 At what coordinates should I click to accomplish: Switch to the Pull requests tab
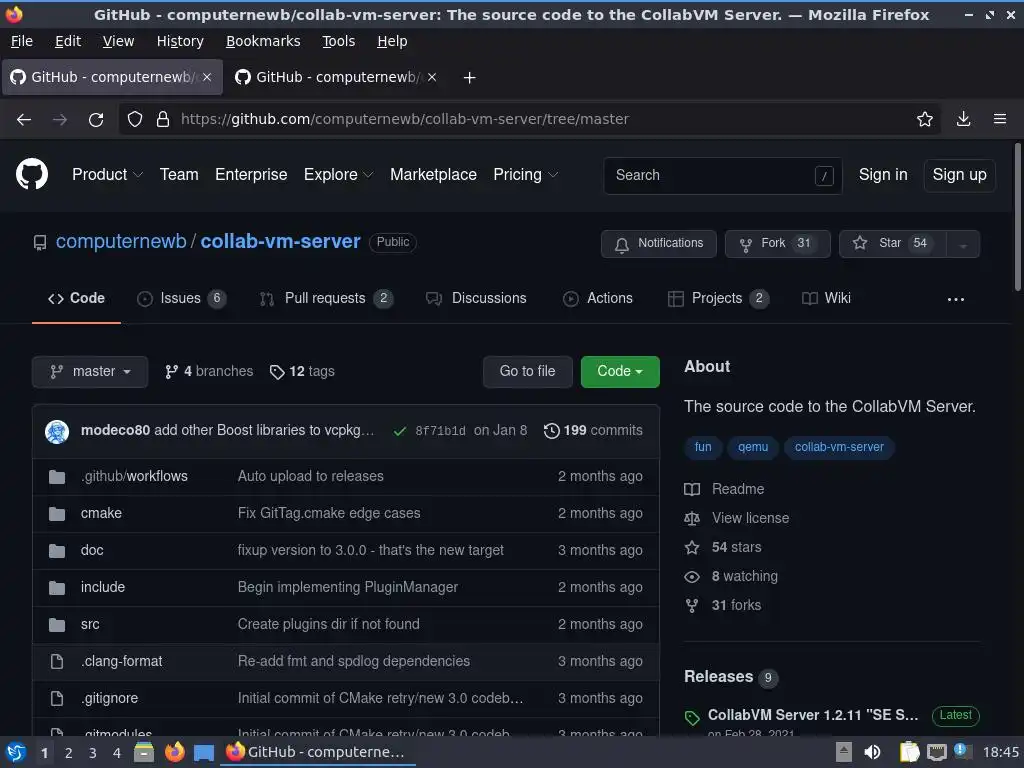[x=325, y=298]
